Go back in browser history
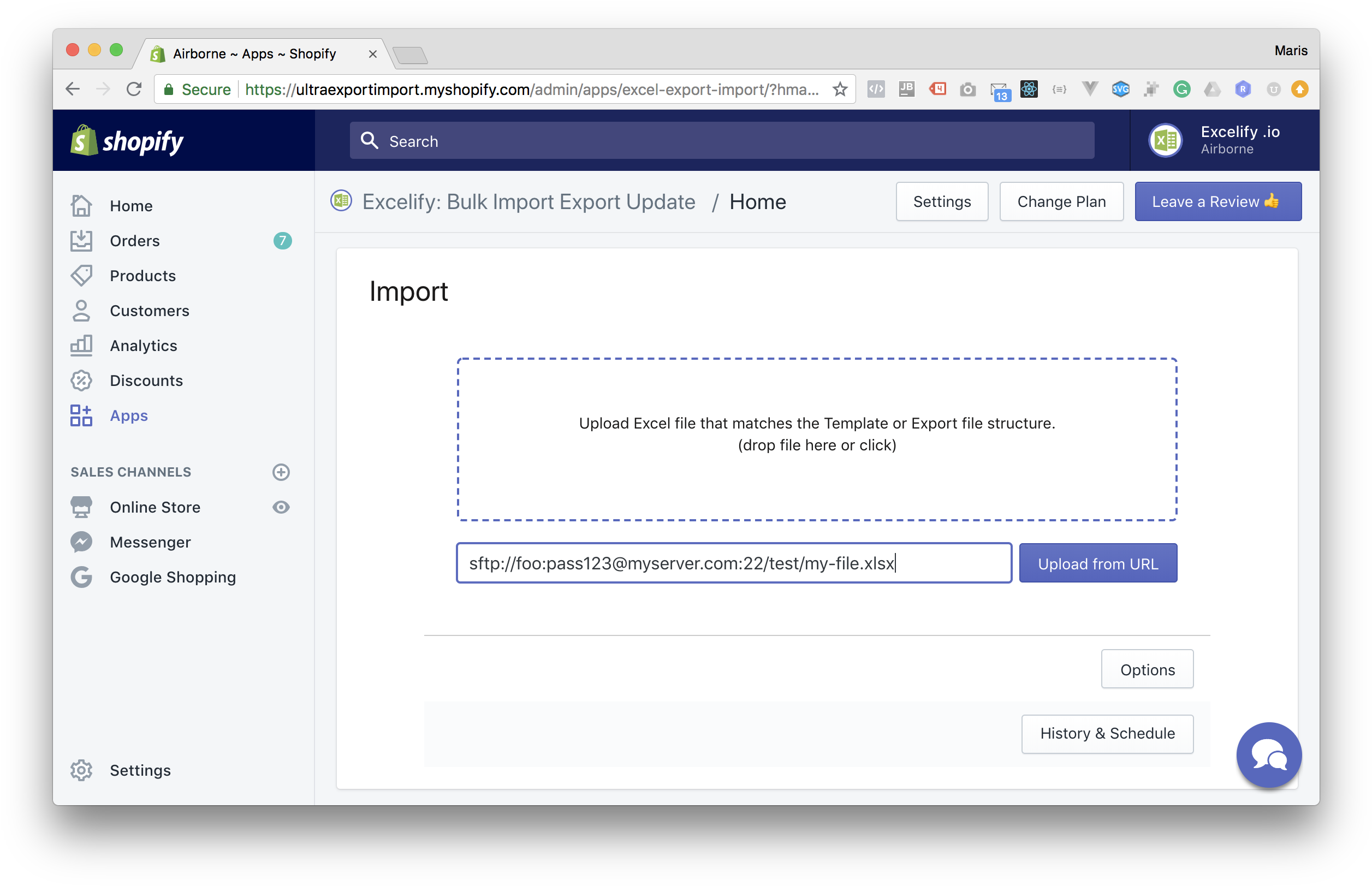Screen dimensions: 1372x886 [73, 89]
